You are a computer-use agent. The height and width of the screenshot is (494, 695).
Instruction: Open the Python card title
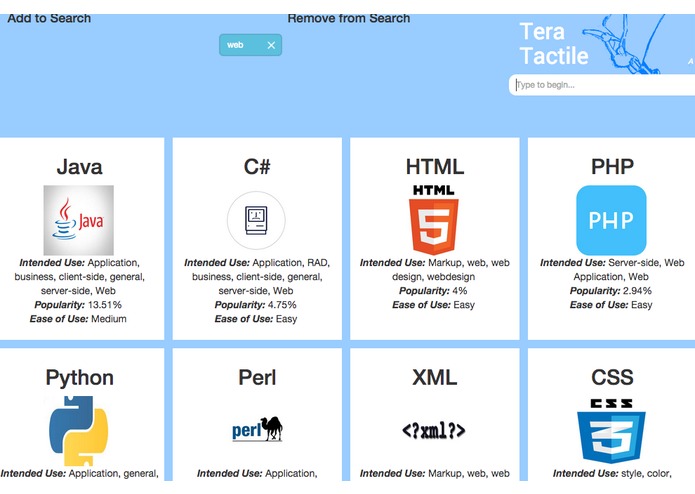[x=79, y=378]
